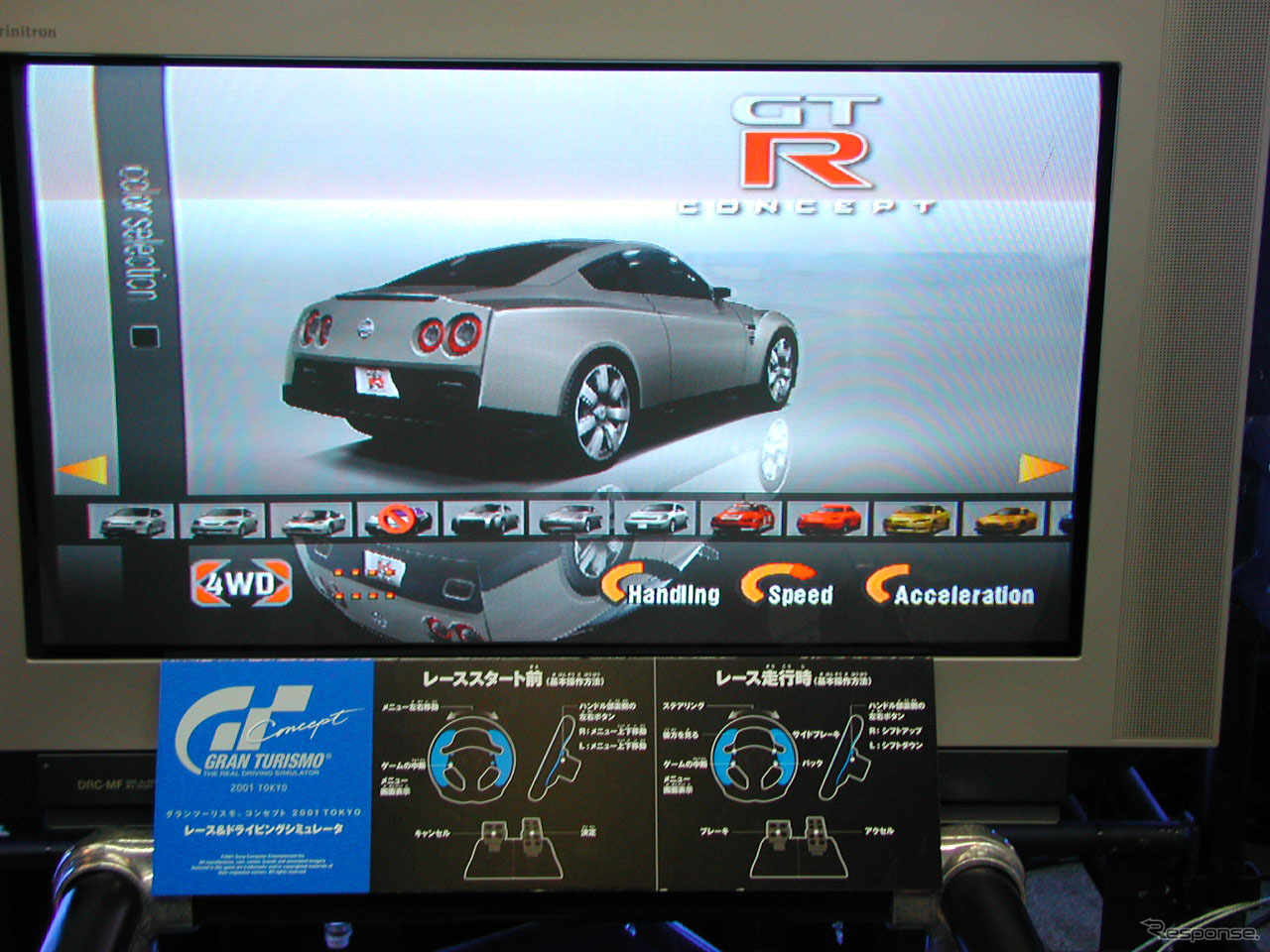This screenshot has height=952, width=1270.
Task: Click the Speed gauge
Action: [x=788, y=585]
